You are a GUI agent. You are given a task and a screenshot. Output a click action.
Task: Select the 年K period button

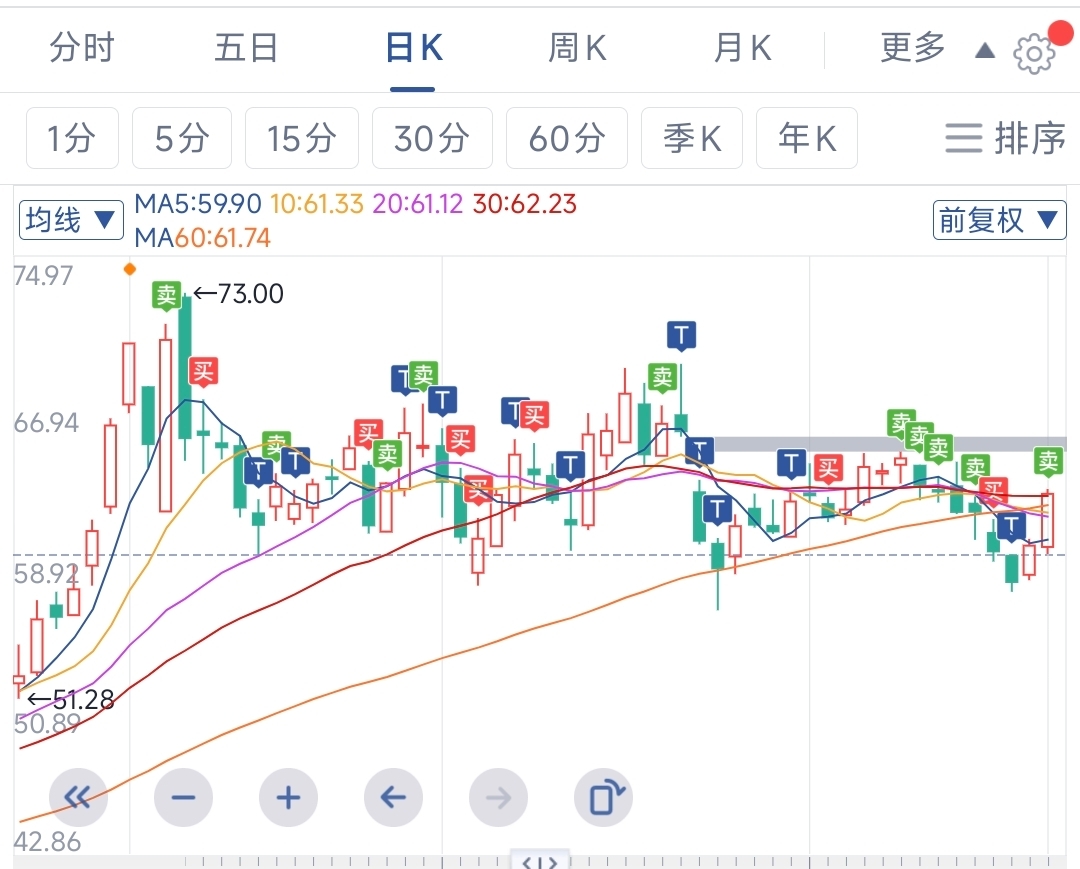point(807,138)
